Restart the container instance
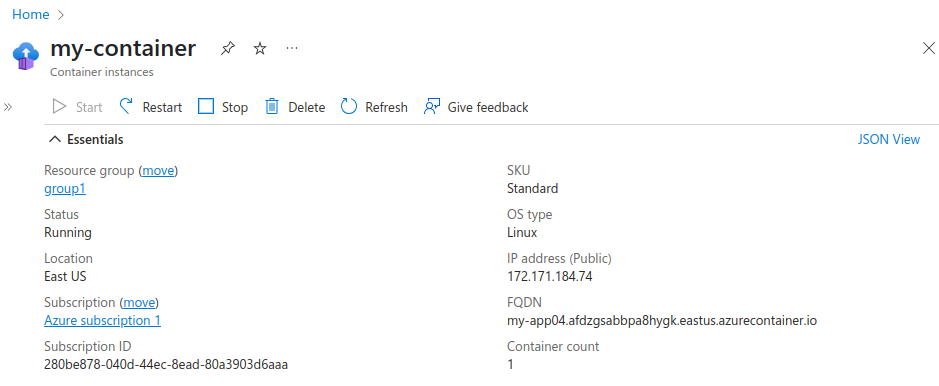Screen dimensions: 939x386 click(x=150, y=107)
